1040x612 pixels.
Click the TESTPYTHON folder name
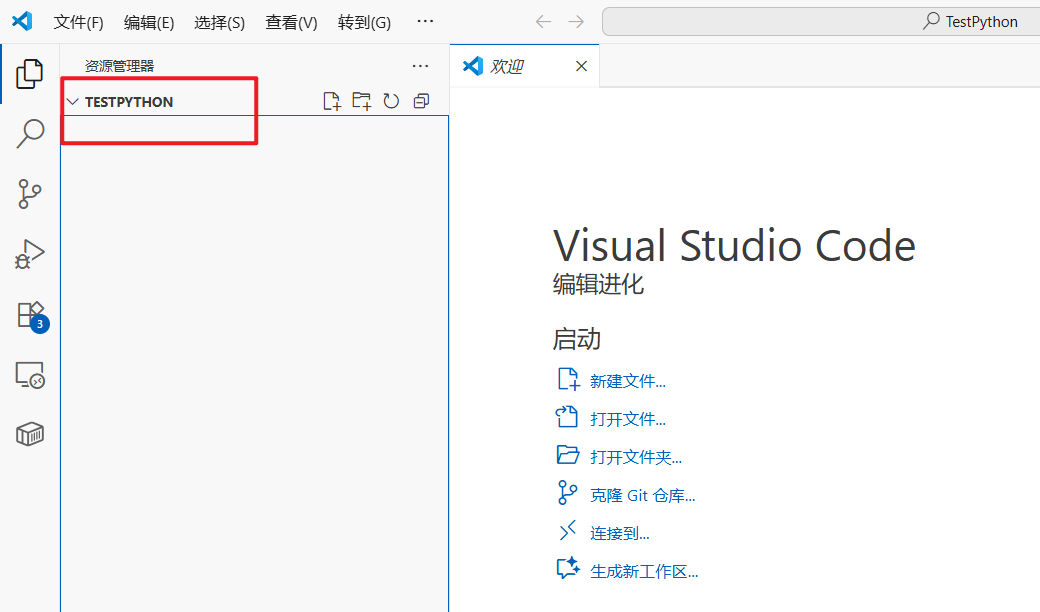[x=129, y=102]
